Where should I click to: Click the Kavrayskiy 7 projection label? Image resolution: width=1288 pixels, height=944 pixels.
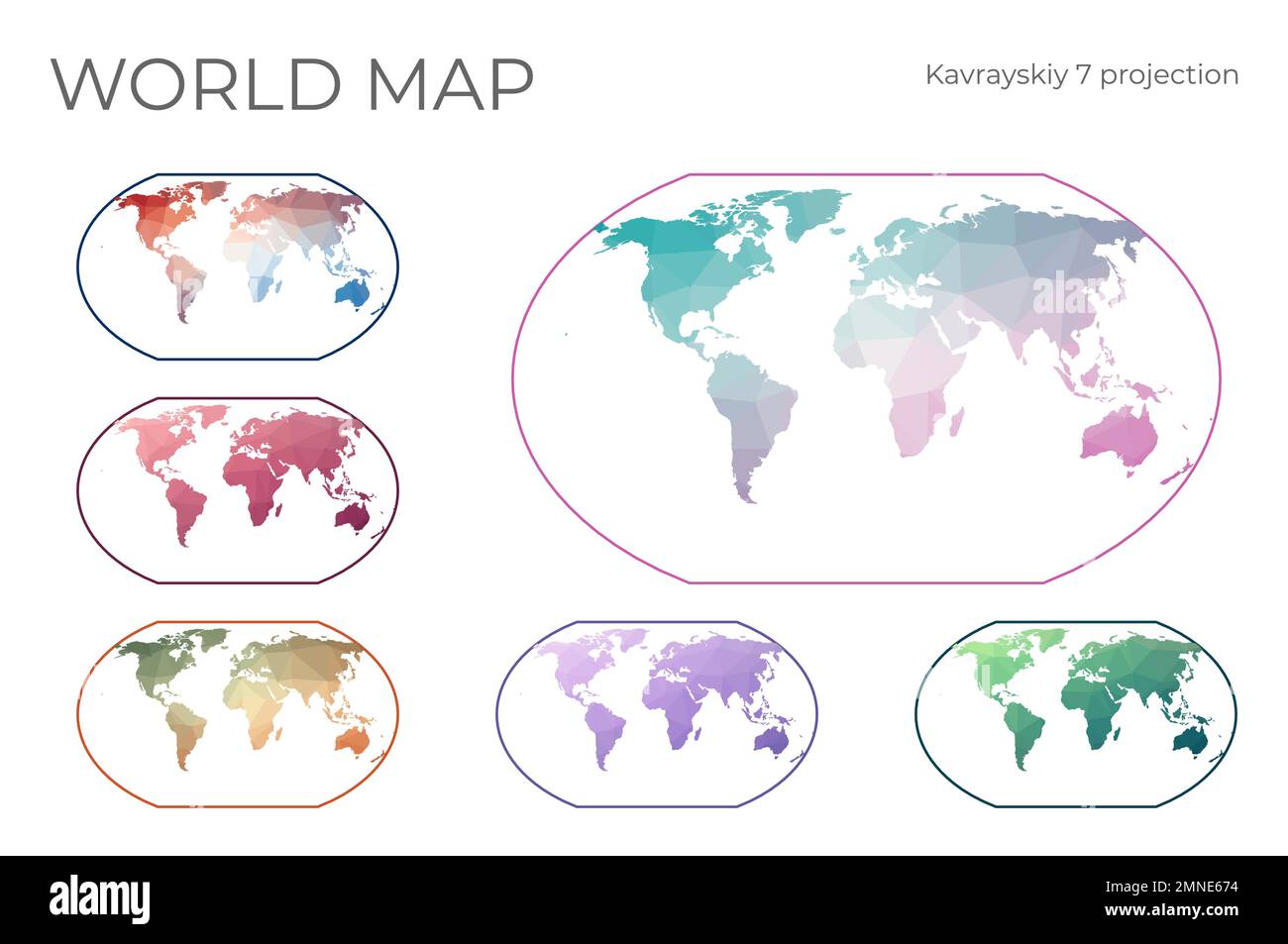[1082, 75]
